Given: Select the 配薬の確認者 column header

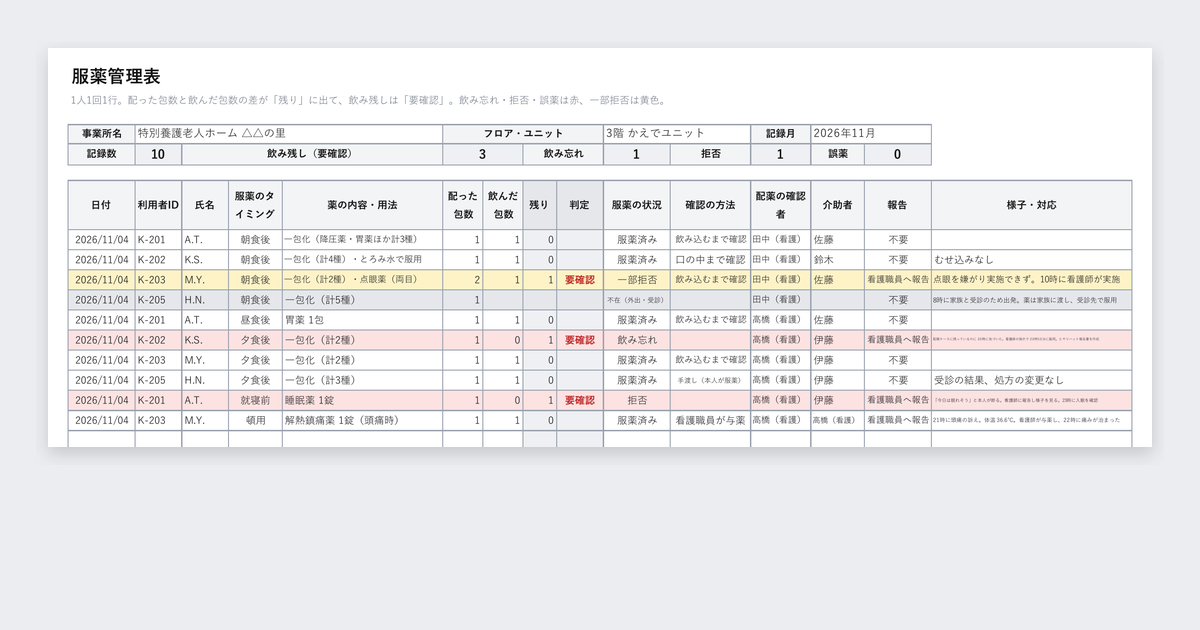Looking at the screenshot, I should point(781,205).
